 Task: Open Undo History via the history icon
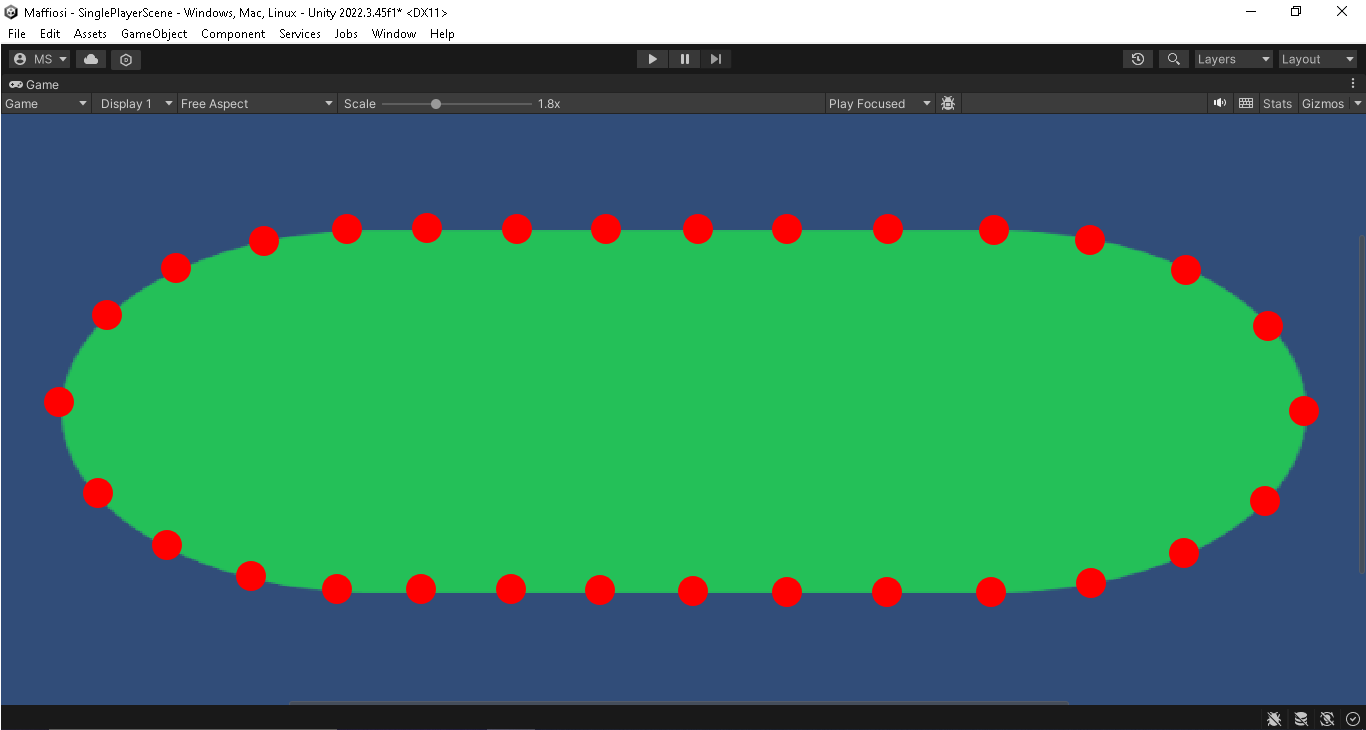1137,58
